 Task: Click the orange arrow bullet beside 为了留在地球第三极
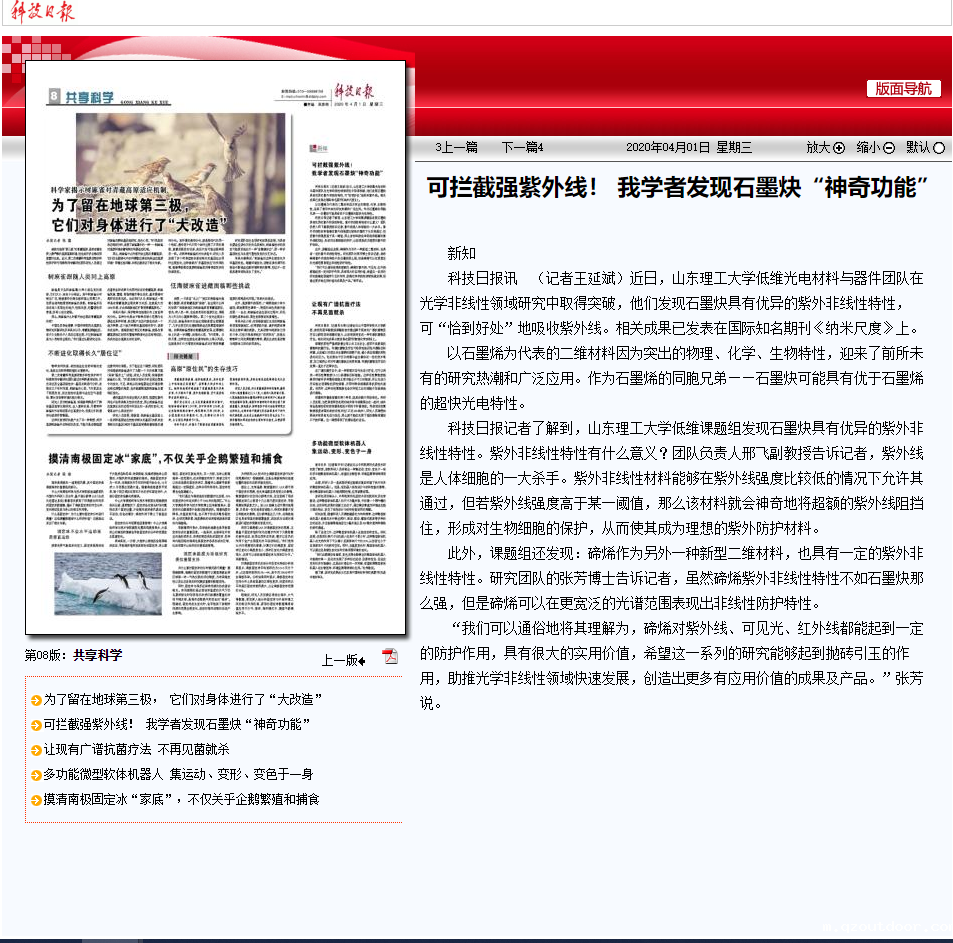pyautogui.click(x=36, y=699)
